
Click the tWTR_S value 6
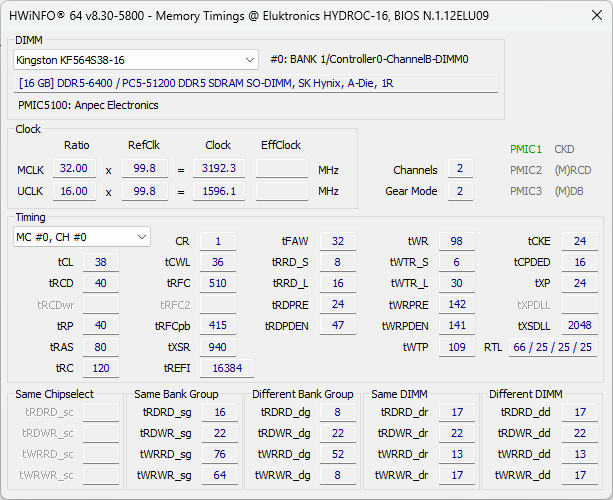pyautogui.click(x=457, y=262)
